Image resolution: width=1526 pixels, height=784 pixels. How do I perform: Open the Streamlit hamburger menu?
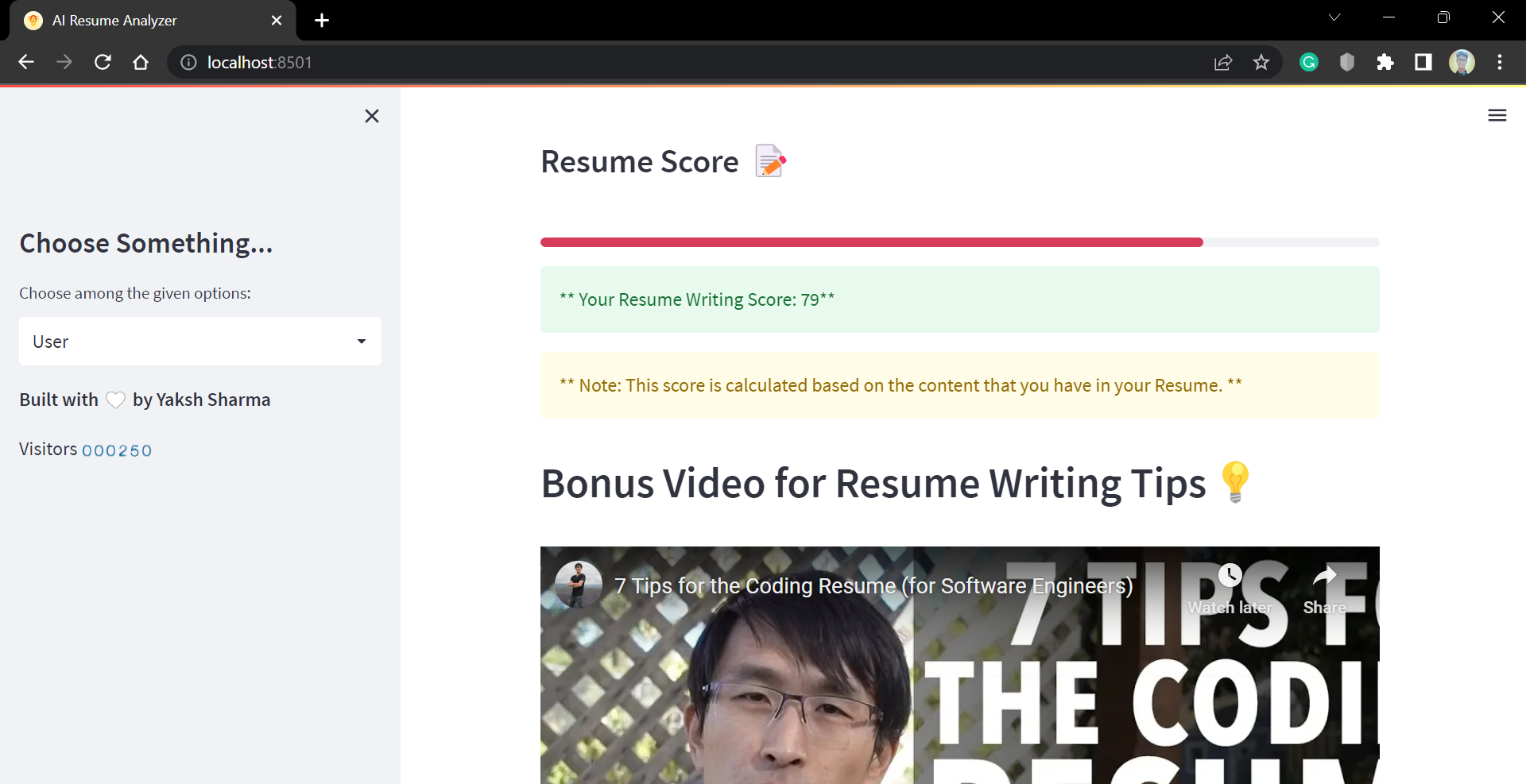tap(1497, 115)
